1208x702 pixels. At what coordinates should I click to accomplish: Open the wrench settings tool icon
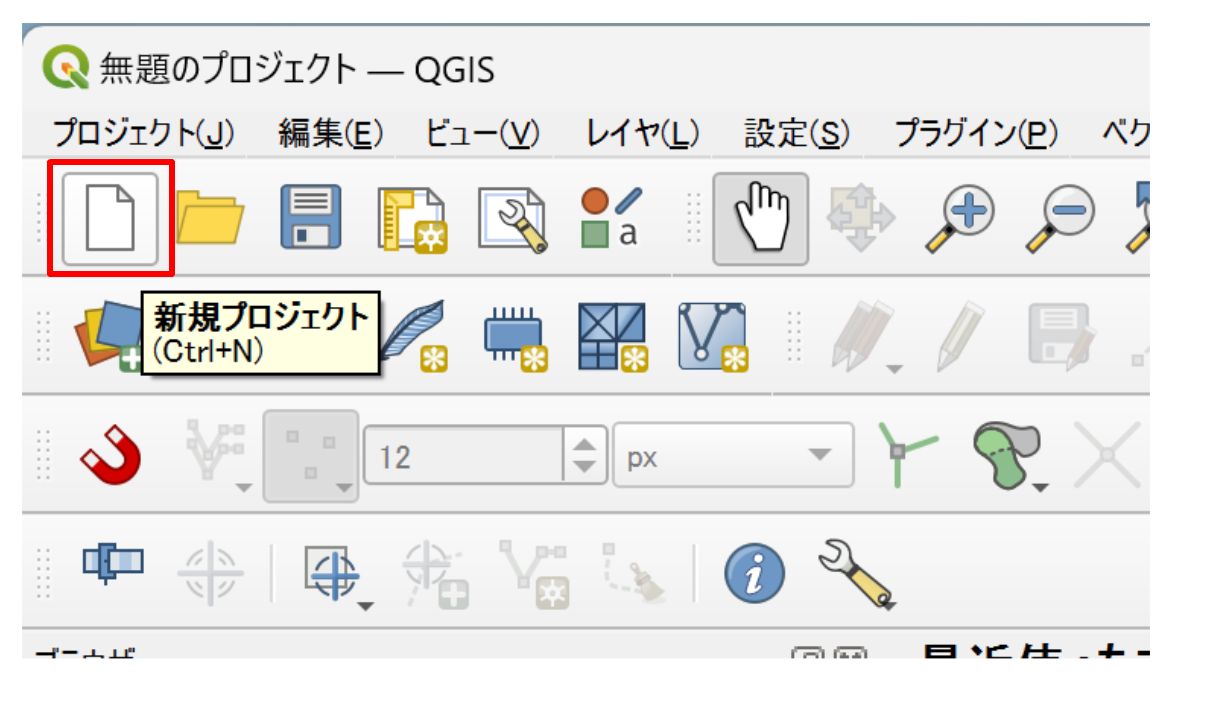point(856,575)
